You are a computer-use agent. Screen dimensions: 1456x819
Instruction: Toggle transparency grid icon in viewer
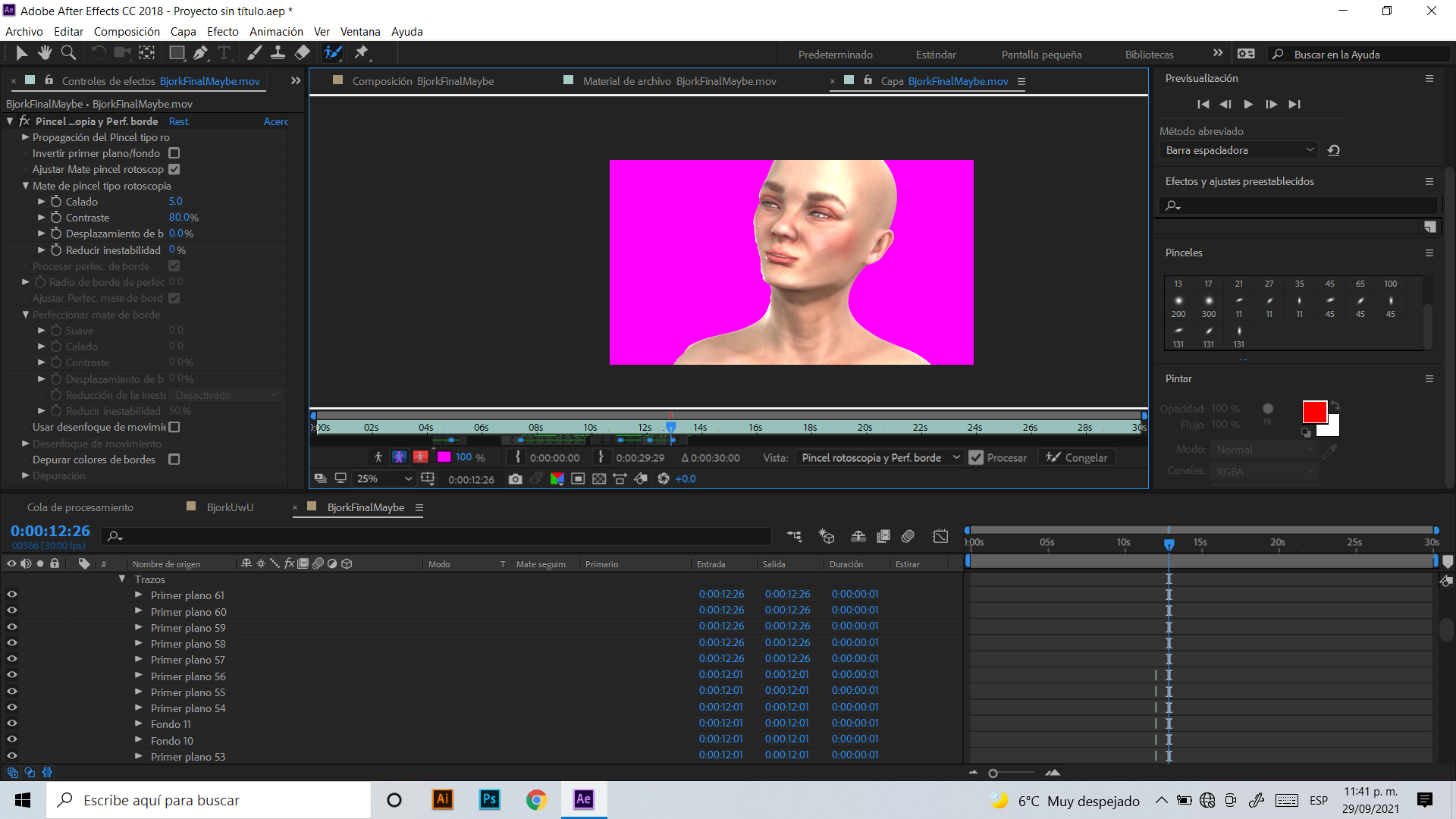click(x=599, y=479)
